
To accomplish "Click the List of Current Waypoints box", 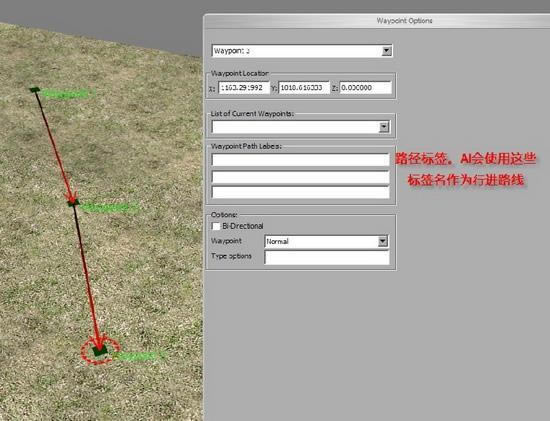I will pos(301,127).
